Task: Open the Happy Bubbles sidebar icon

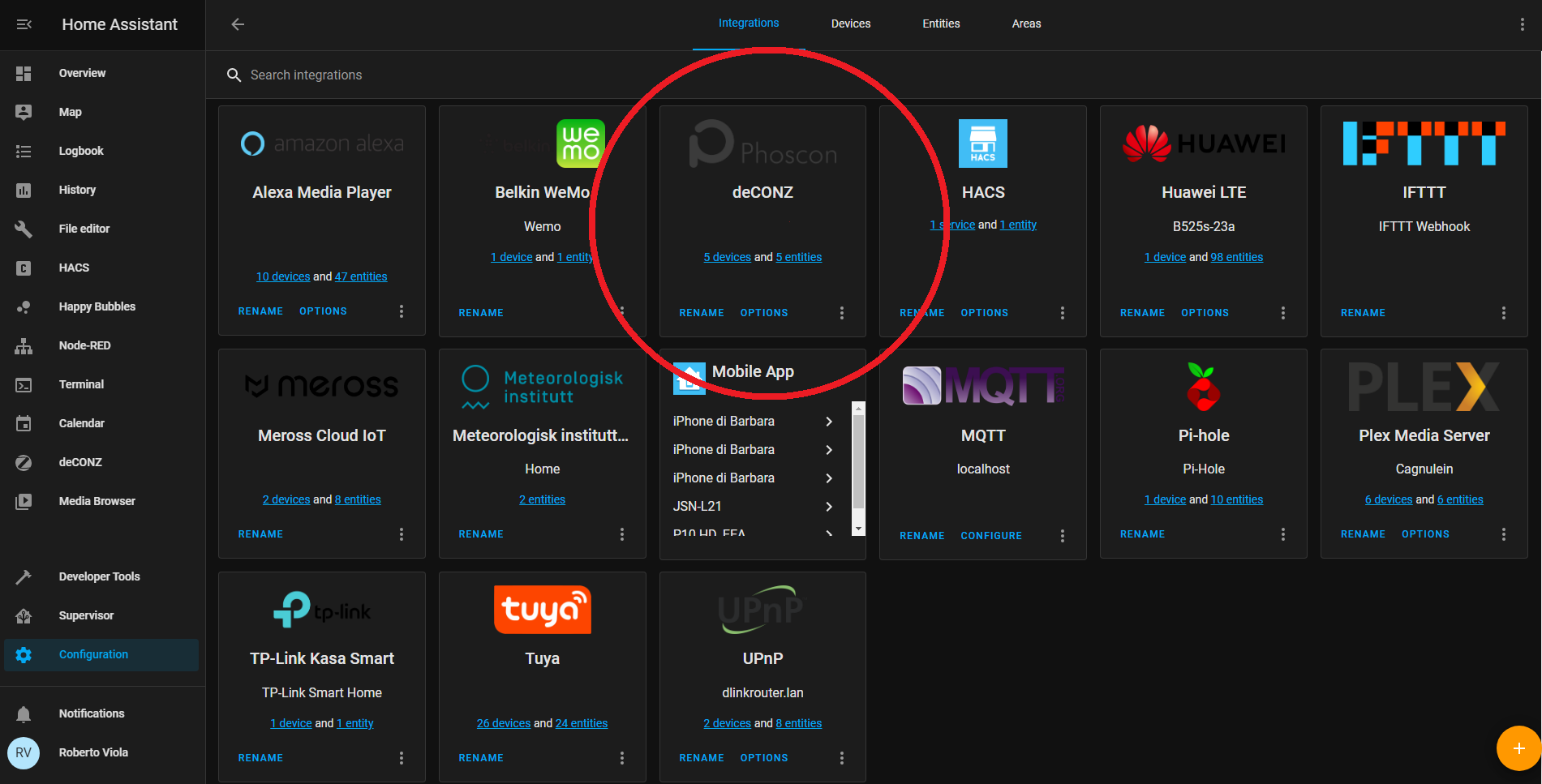Action: tap(24, 306)
